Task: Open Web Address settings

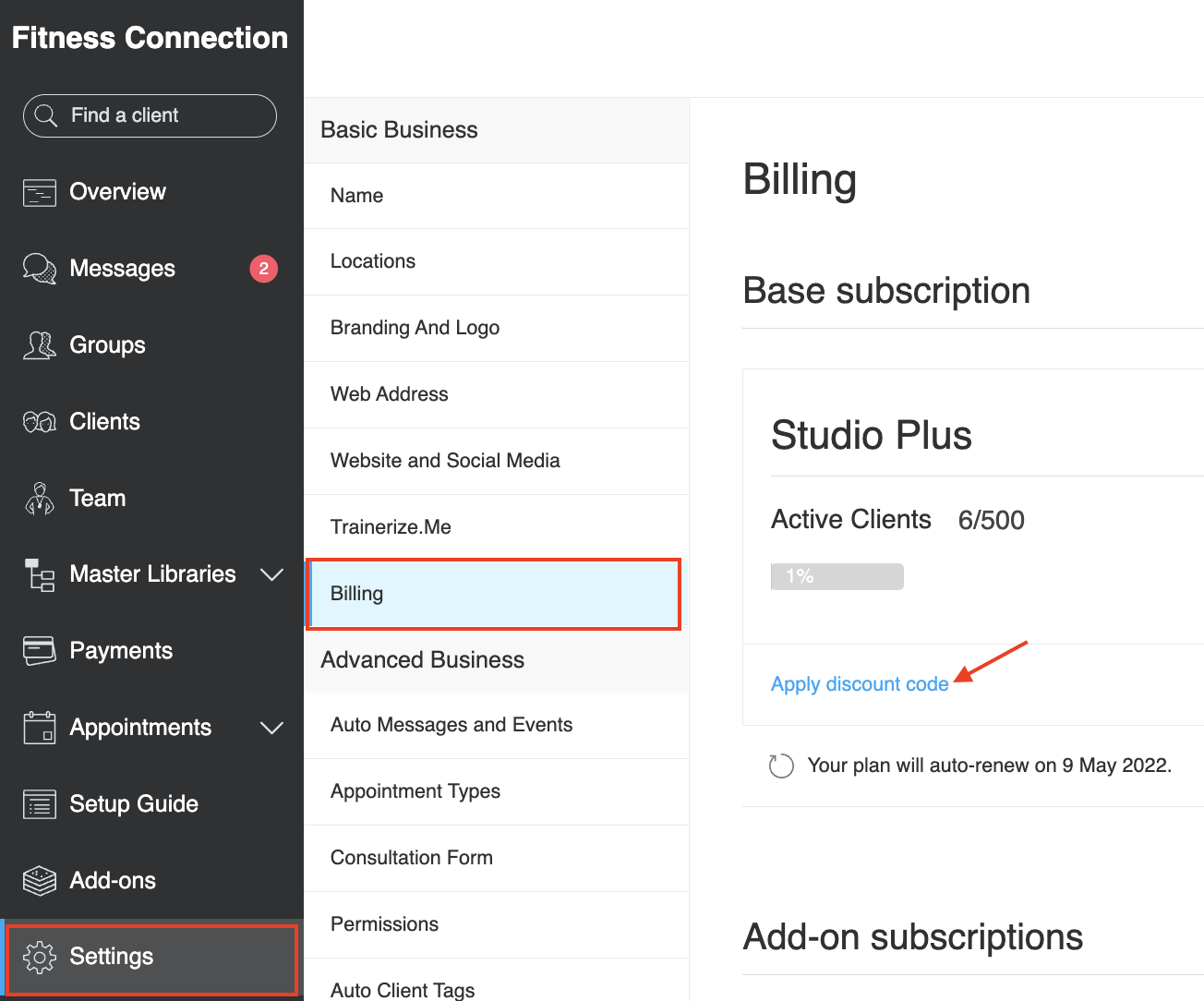Action: [497, 394]
